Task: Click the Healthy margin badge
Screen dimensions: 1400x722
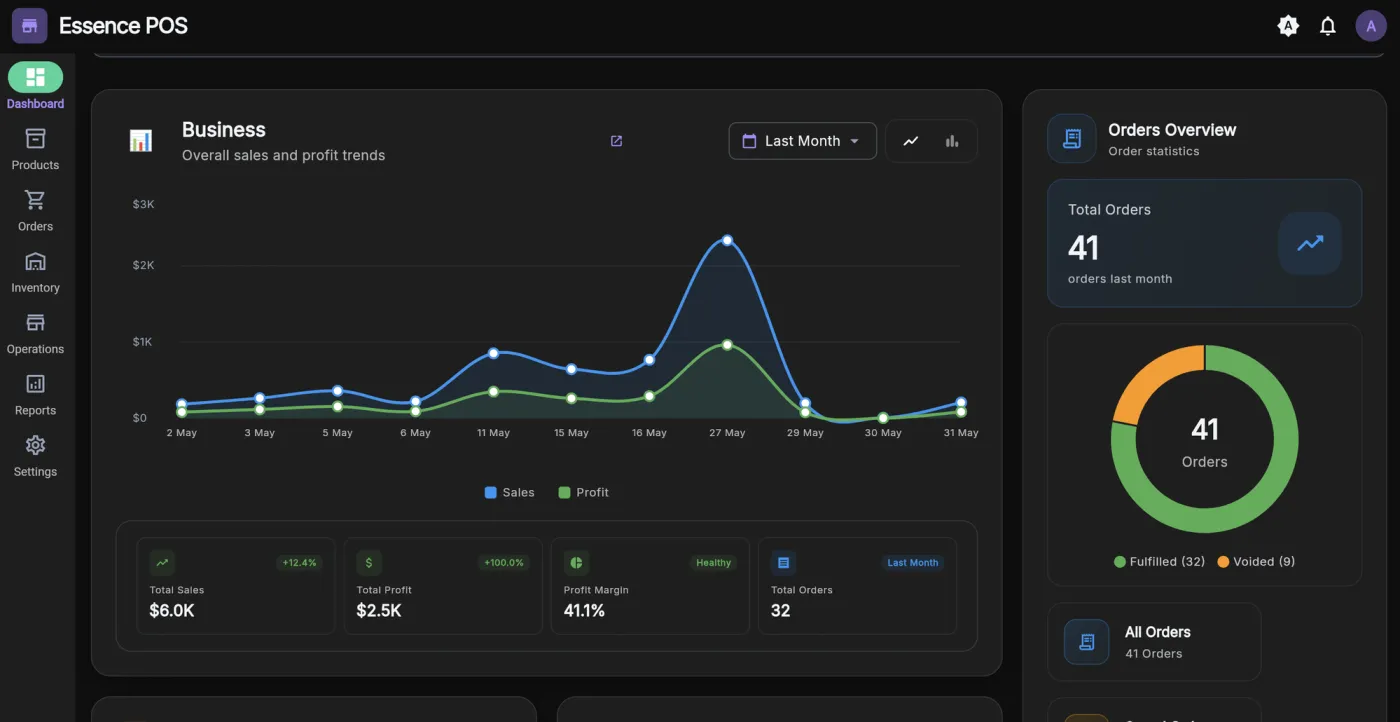Action: 713,563
